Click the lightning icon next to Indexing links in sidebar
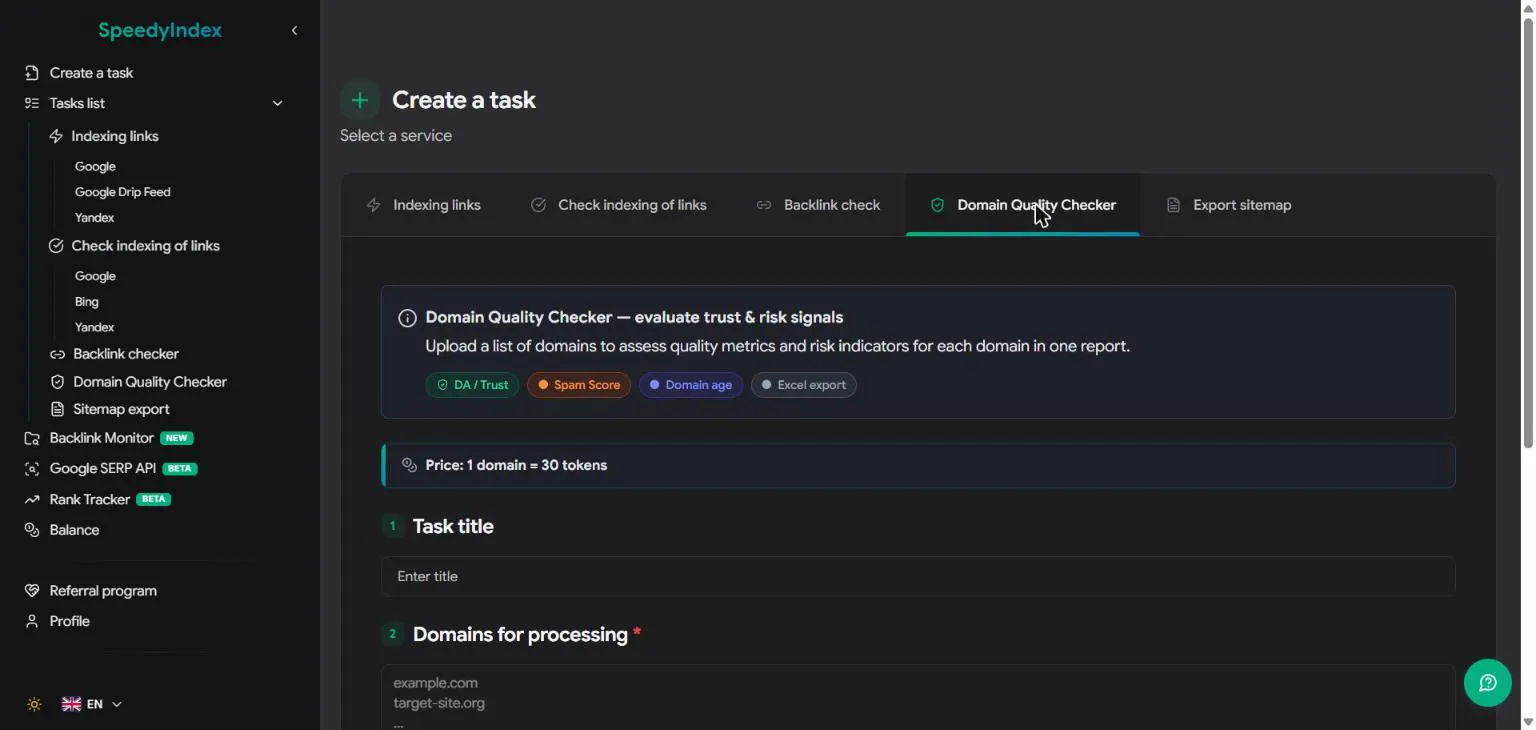The width and height of the screenshot is (1536, 730). 56,136
